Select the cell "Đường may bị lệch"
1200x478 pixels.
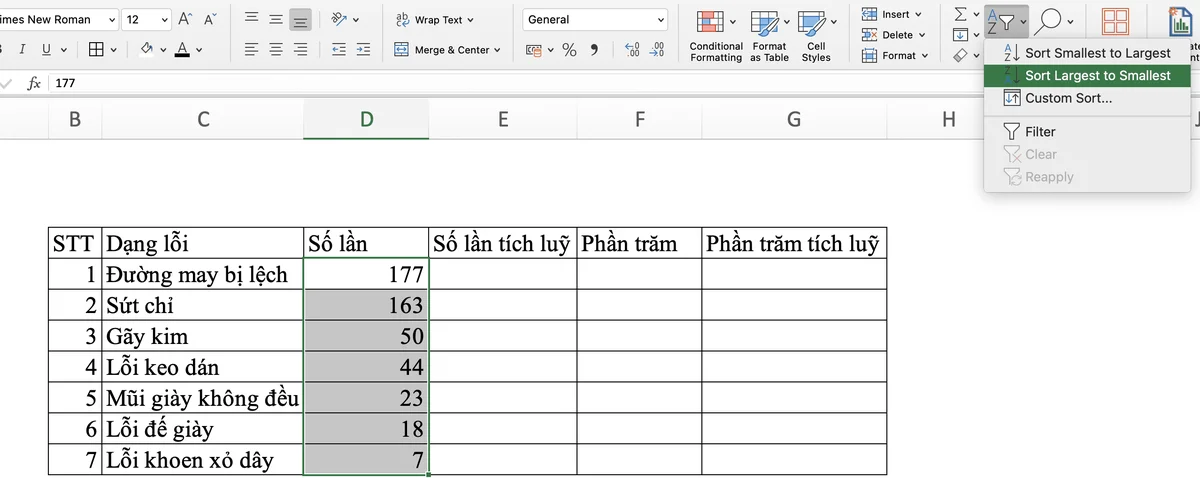pos(203,274)
